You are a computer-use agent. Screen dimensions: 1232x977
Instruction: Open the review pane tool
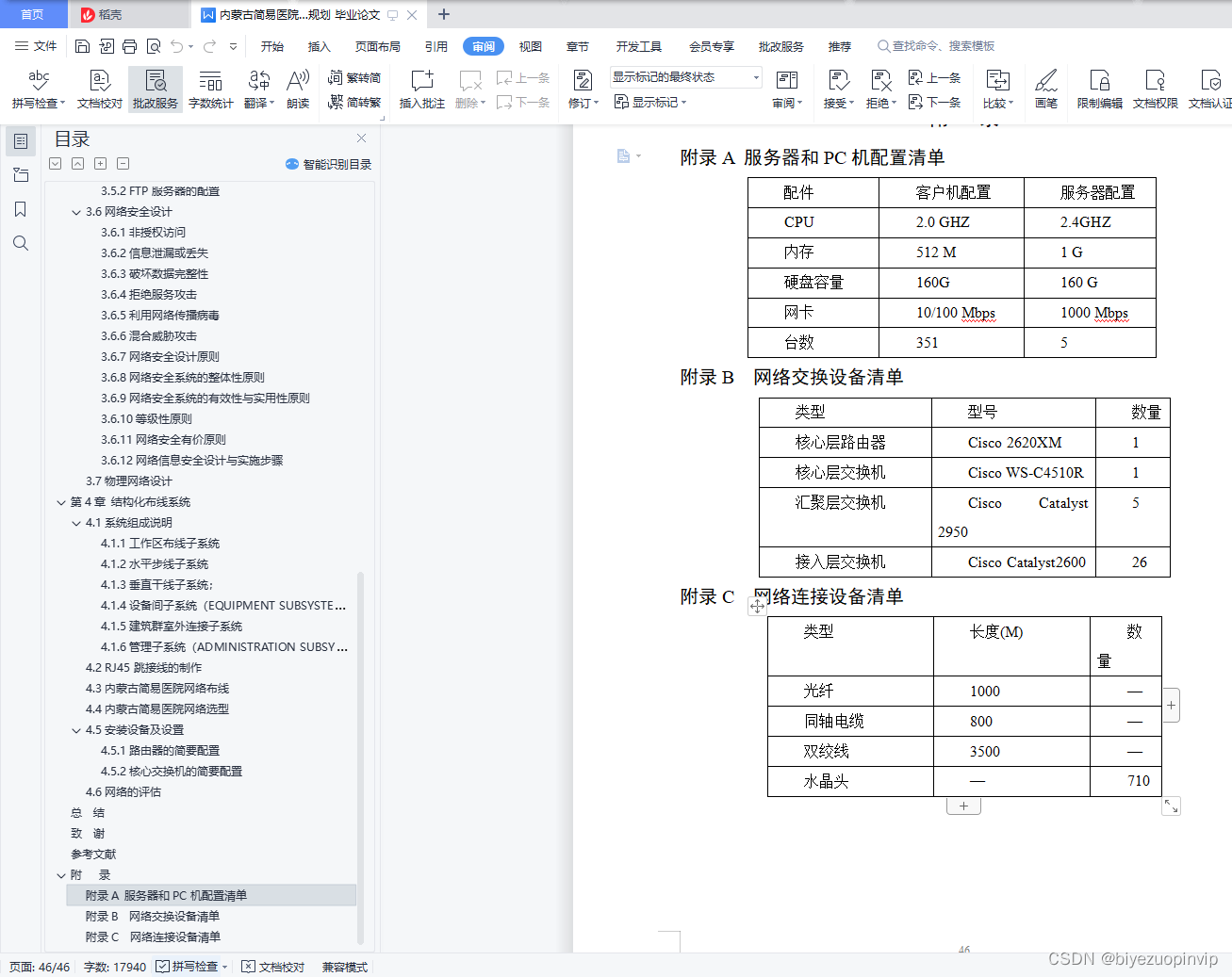[787, 89]
